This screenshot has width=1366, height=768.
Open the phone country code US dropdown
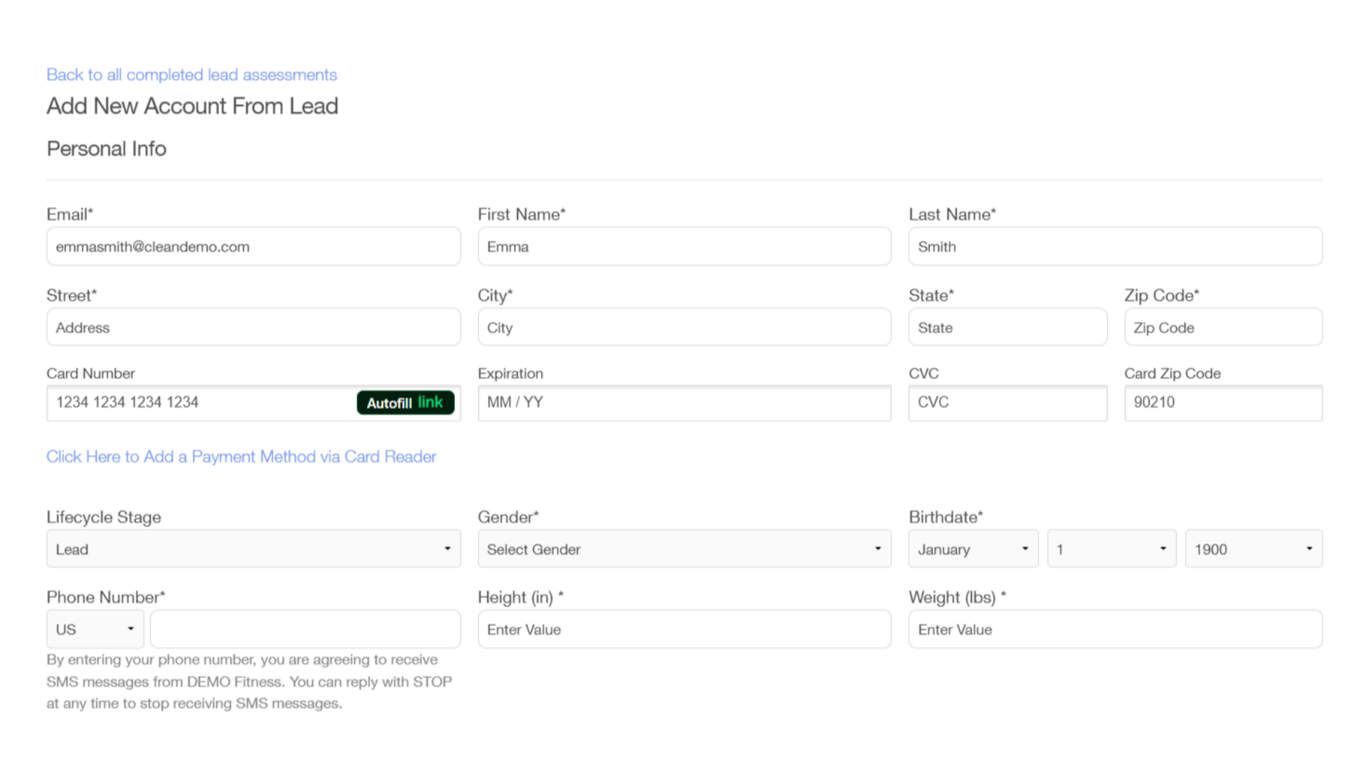point(95,629)
